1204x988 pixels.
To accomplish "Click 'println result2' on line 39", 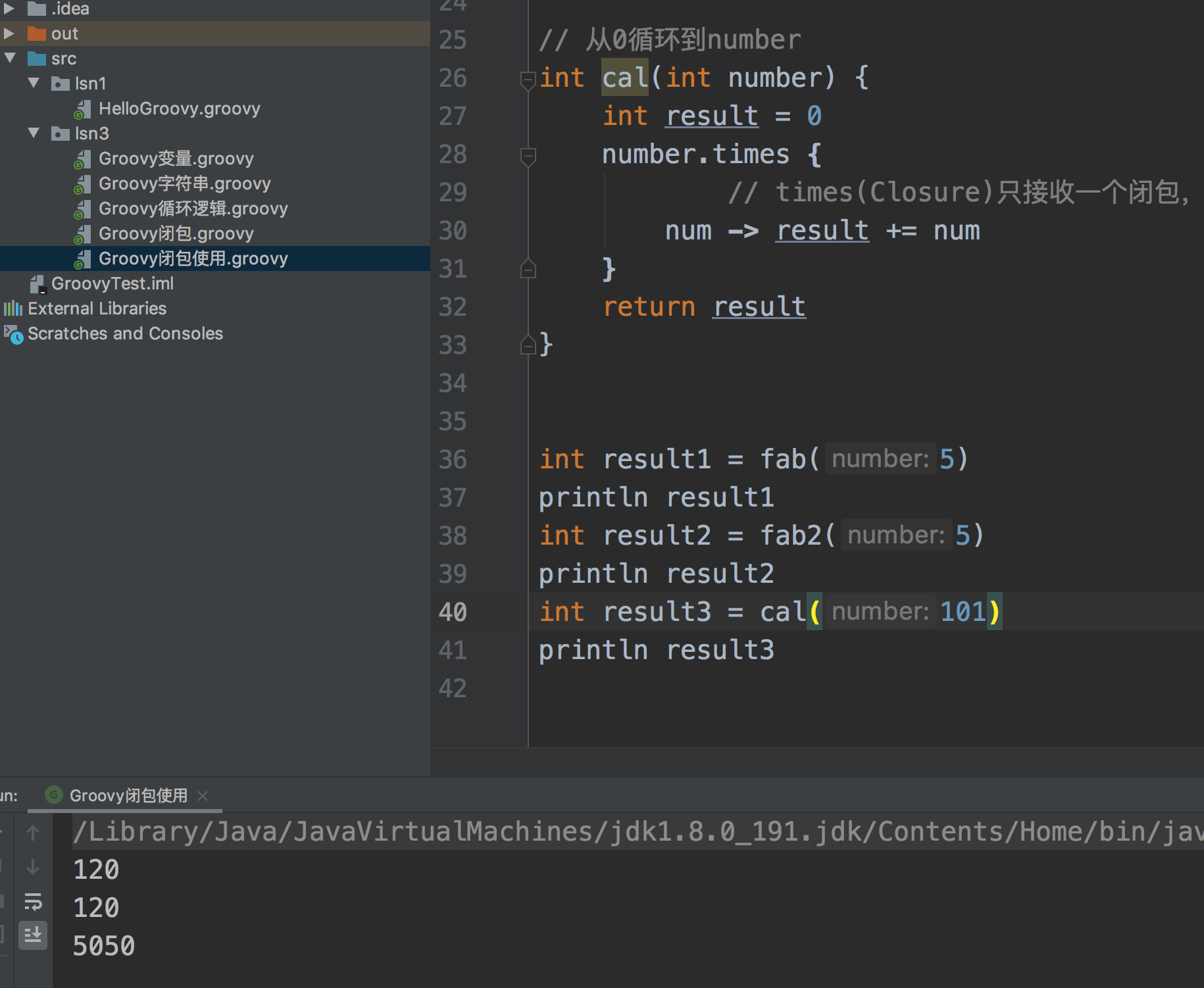I will coord(657,574).
